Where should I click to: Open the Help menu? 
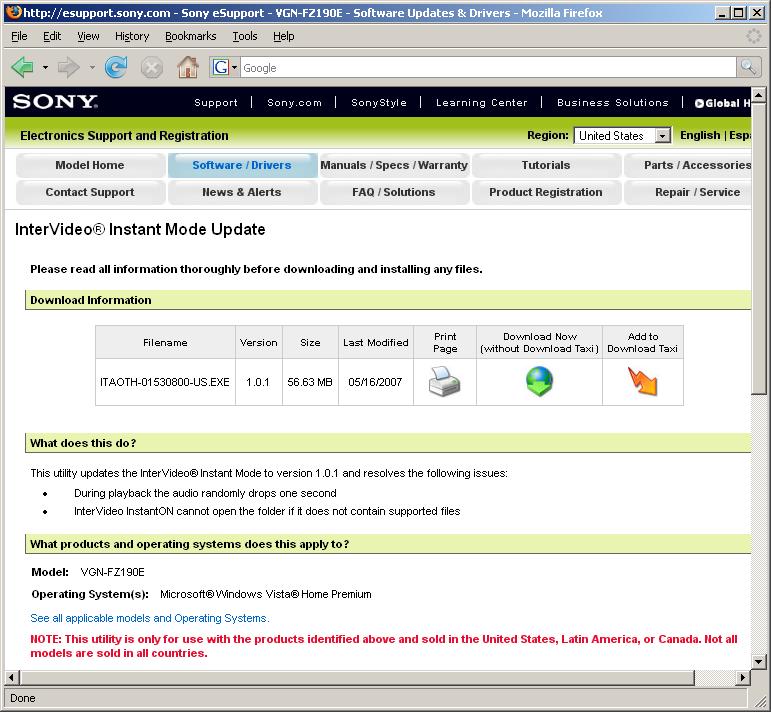point(284,36)
